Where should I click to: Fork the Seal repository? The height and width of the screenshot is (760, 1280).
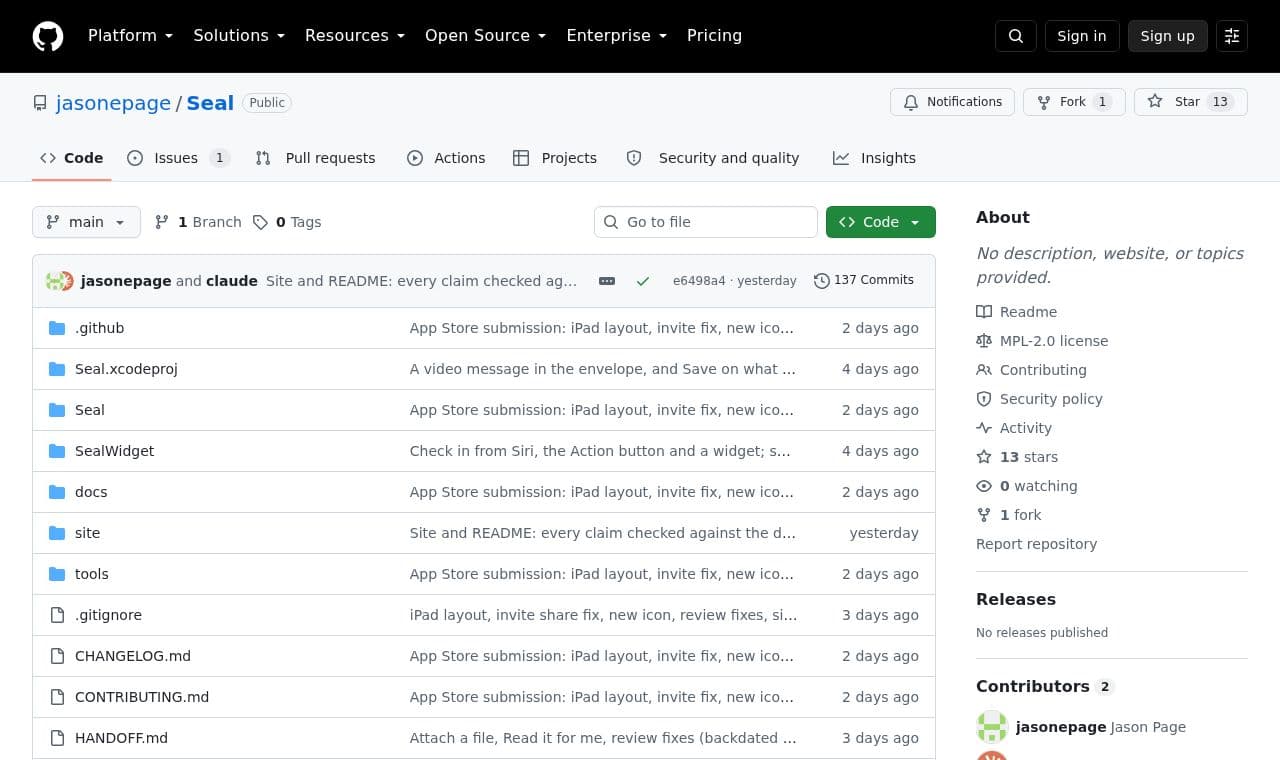coord(1074,102)
